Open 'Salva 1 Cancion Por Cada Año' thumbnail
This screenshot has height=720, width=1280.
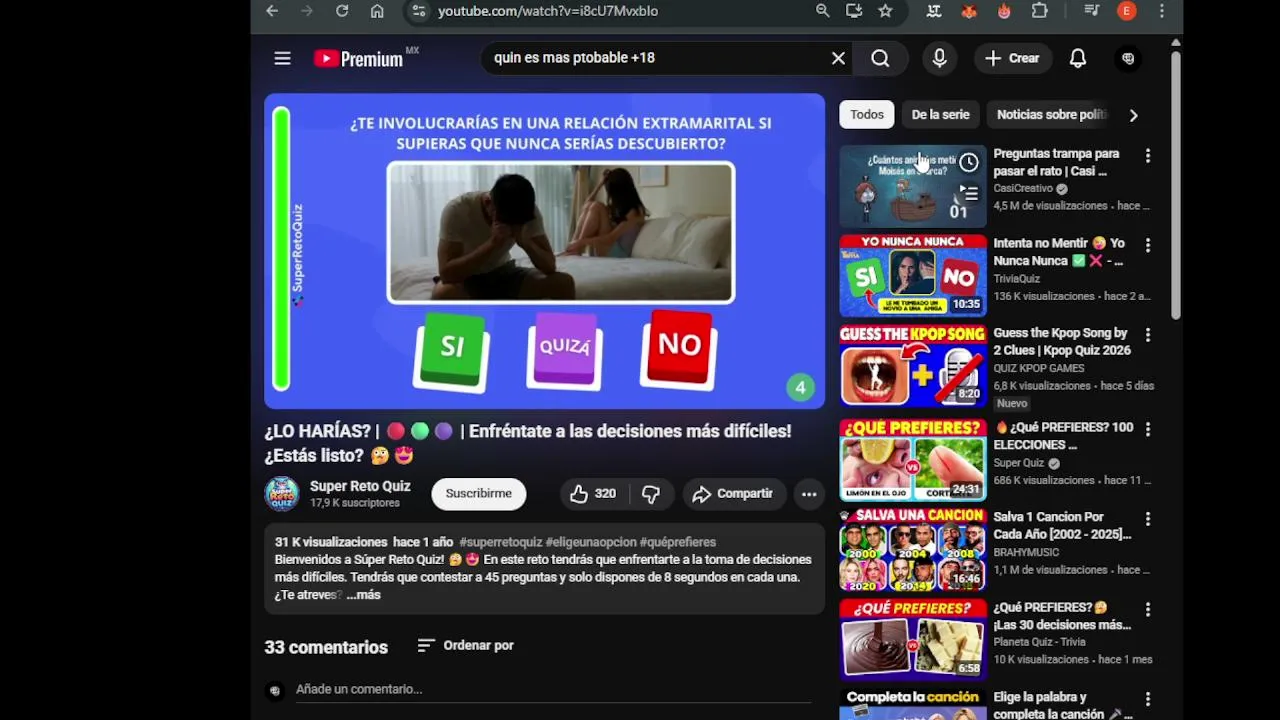913,550
